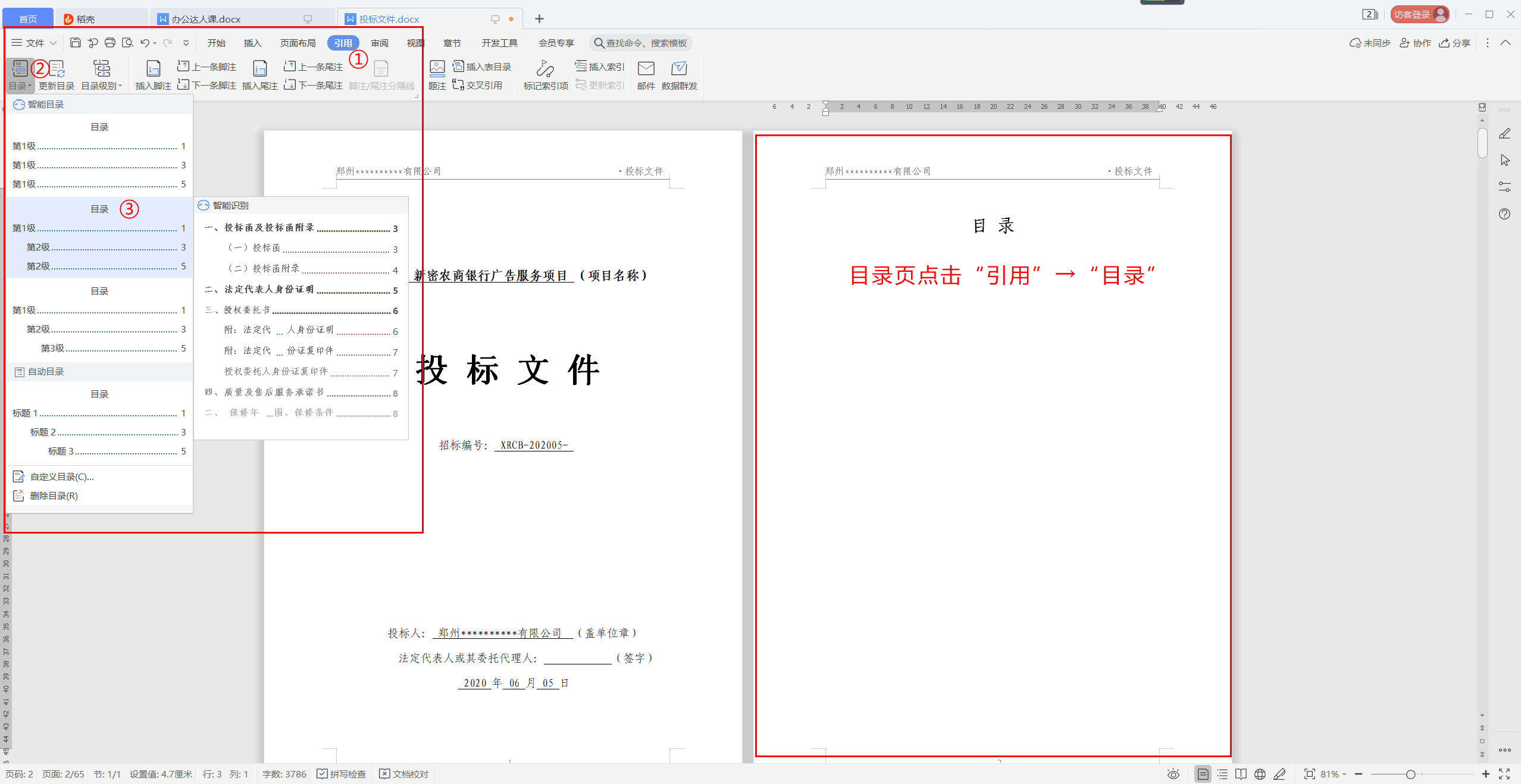The image size is (1521, 784).
Task: Click the ruler toggle at top of scrollbar
Action: 1482,107
